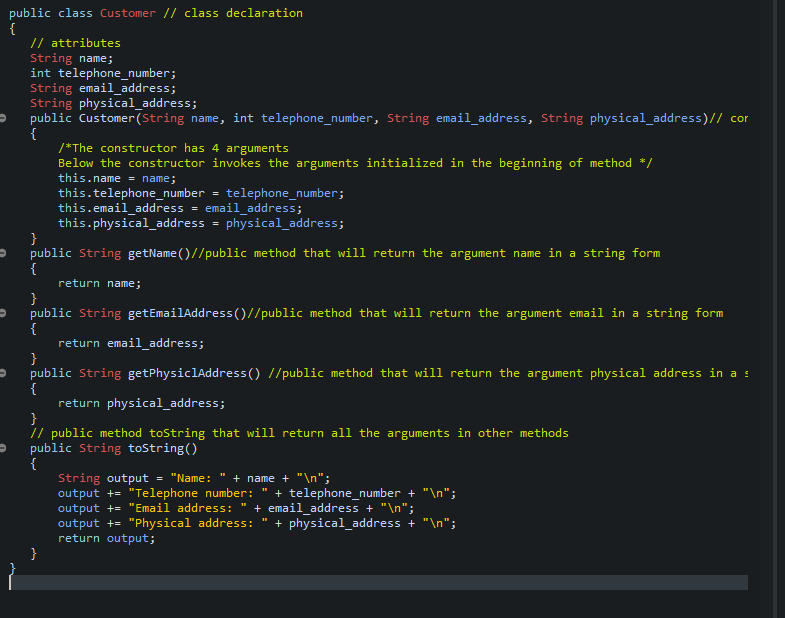The image size is (785, 618).
Task: Click 'public Customer(' constructor signature
Action: (86, 118)
